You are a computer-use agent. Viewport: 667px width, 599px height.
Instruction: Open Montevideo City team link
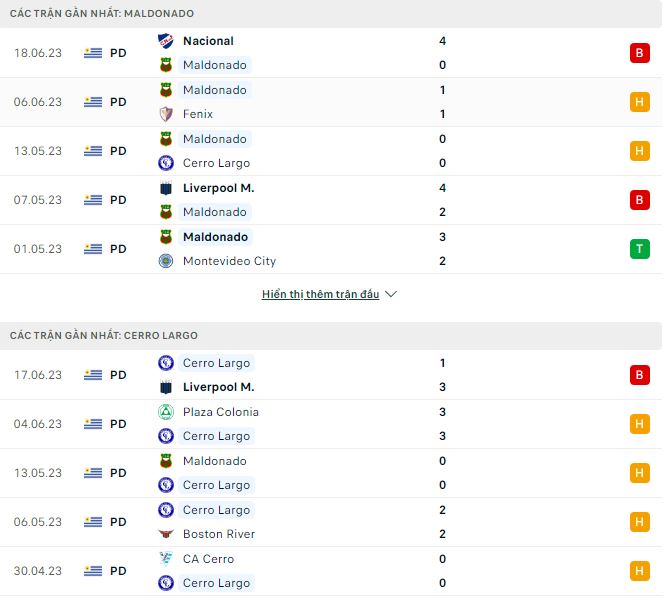tap(229, 261)
